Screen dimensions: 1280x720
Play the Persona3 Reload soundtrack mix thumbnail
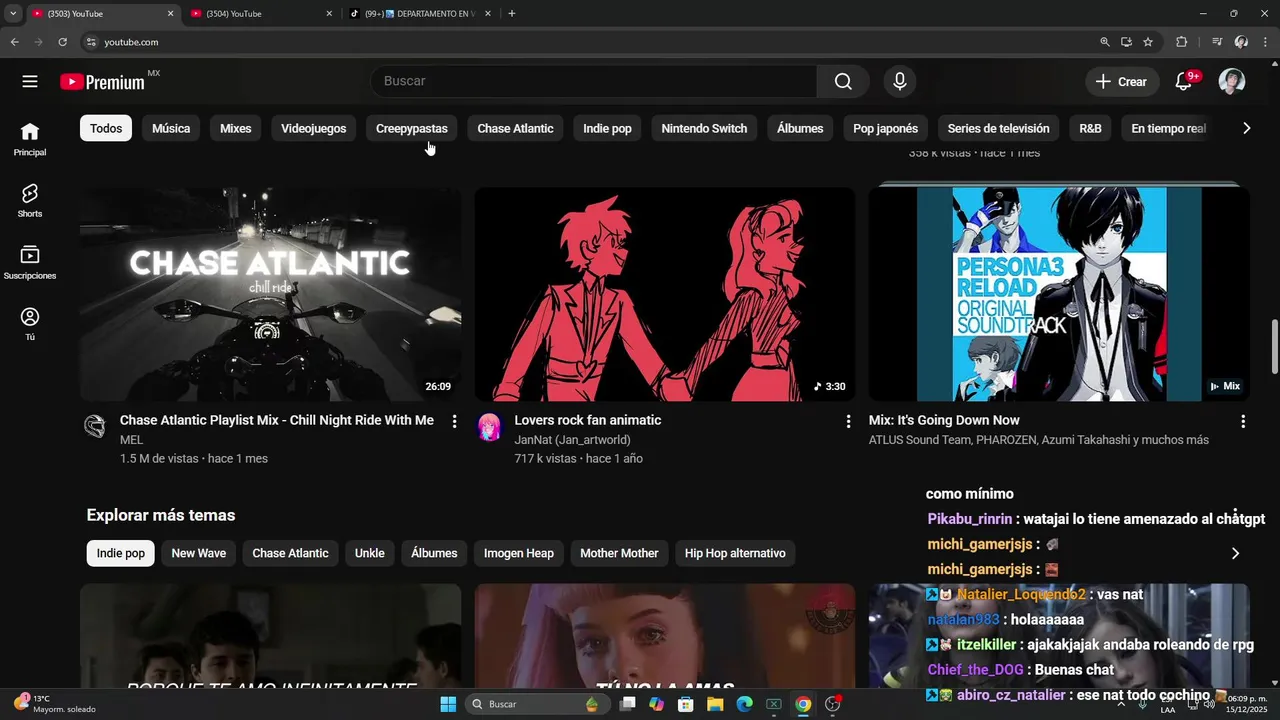point(1059,294)
